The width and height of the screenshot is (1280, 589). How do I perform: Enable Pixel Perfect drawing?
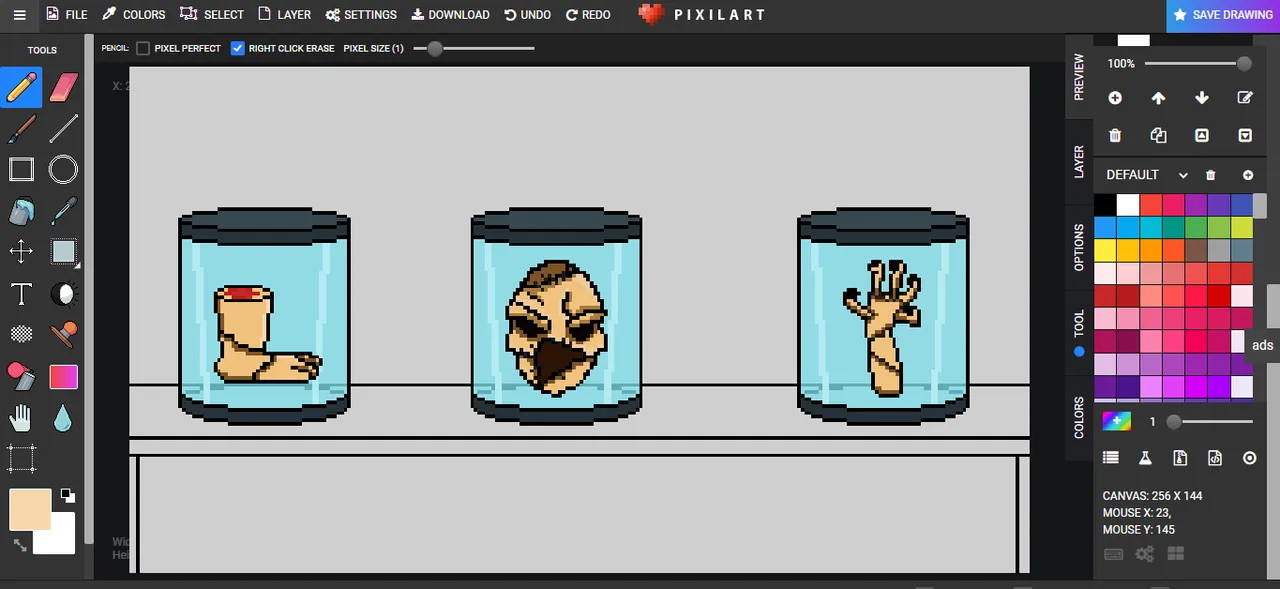pos(143,48)
